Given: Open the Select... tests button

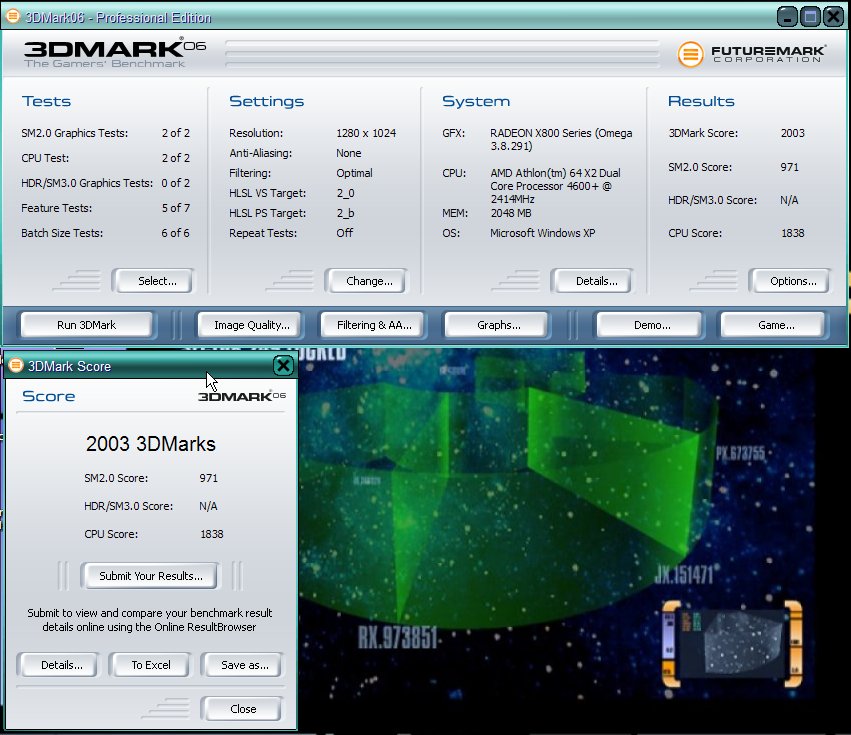Looking at the screenshot, I should (153, 281).
